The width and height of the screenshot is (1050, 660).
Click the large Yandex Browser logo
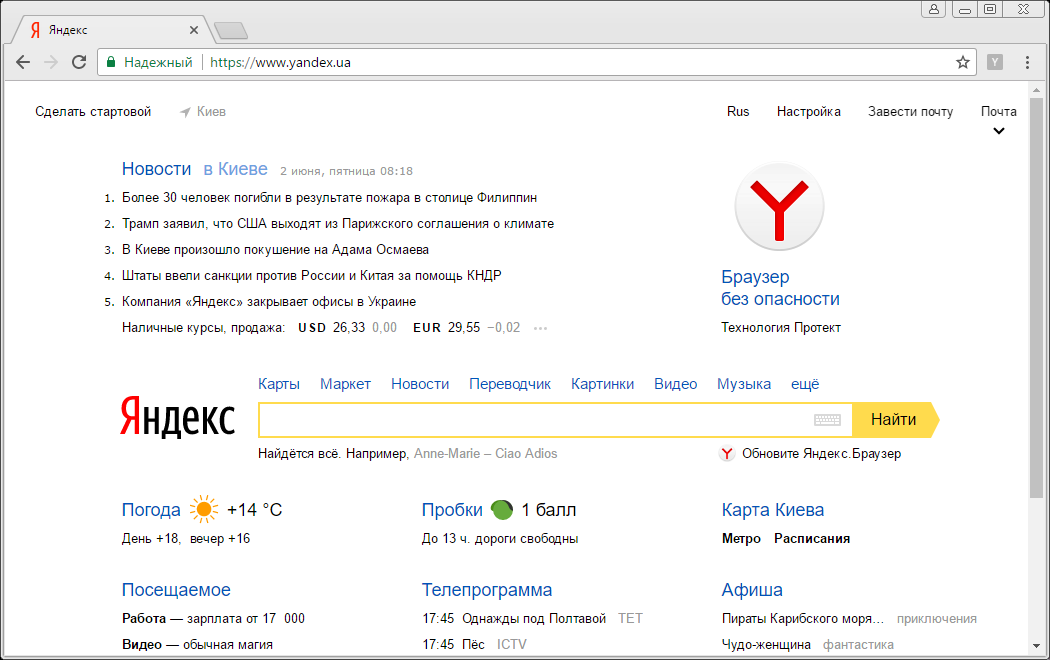(779, 206)
